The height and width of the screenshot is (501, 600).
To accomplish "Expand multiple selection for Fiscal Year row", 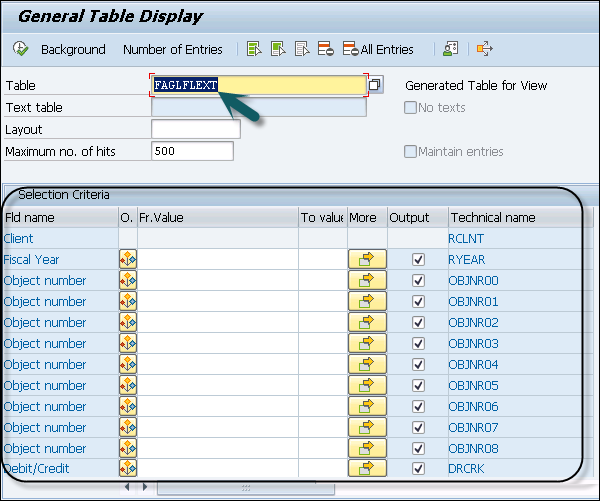I will pos(366,260).
